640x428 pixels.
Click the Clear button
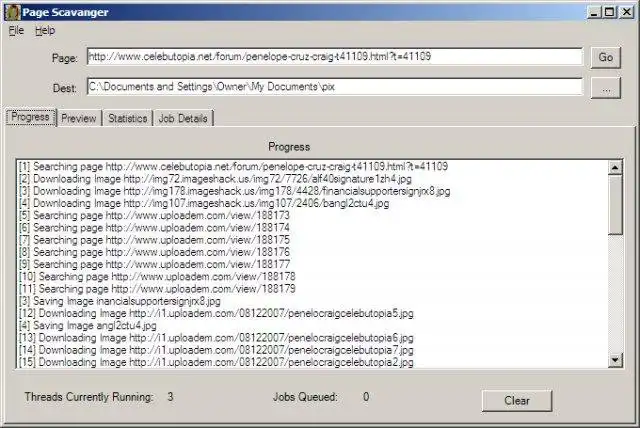(517, 401)
